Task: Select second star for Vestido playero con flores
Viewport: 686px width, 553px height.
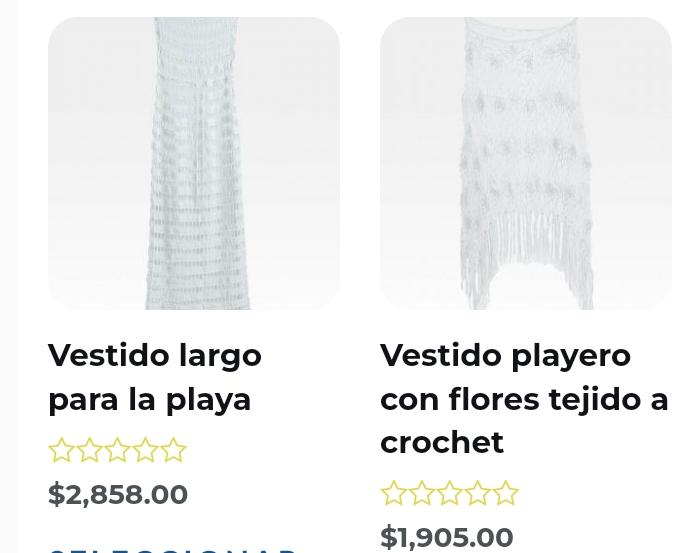Action: pyautogui.click(x=421, y=493)
